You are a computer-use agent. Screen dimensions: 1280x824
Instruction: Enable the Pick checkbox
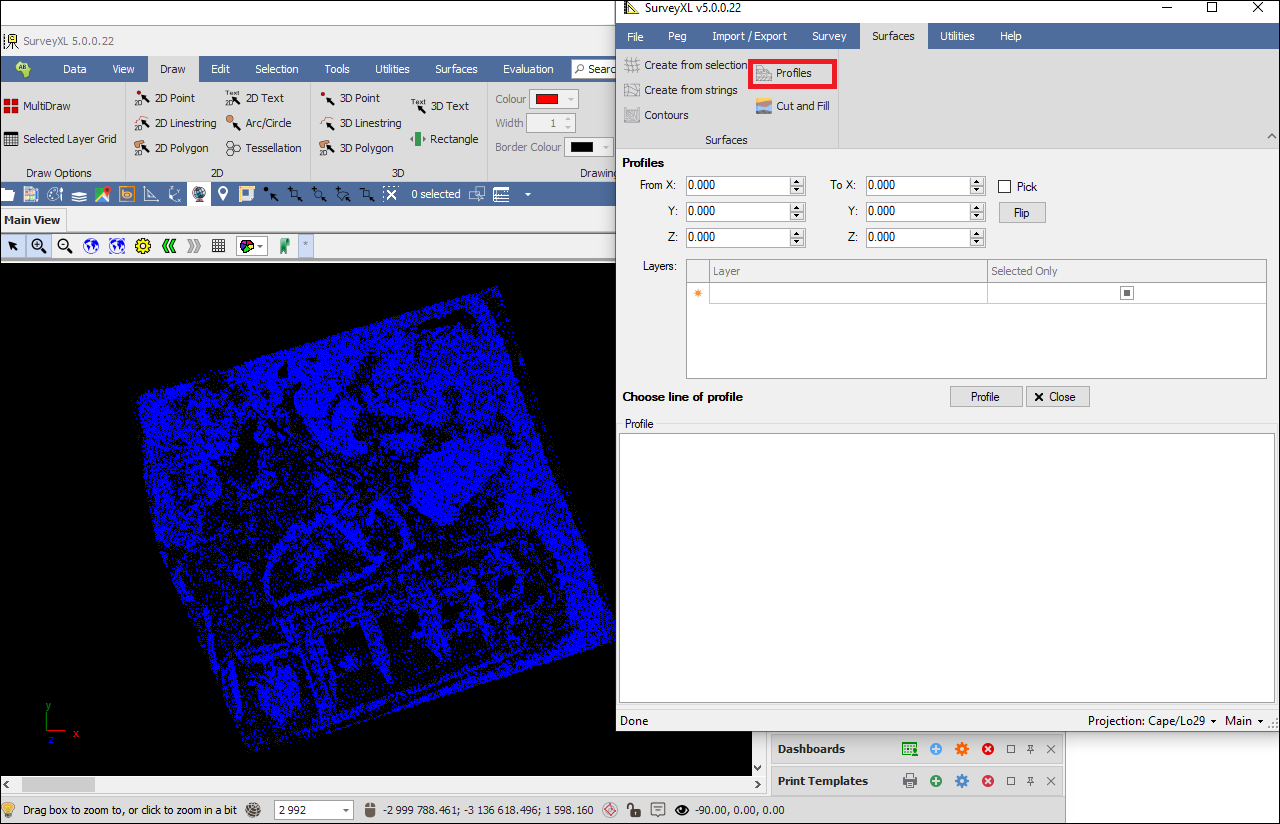click(1005, 187)
